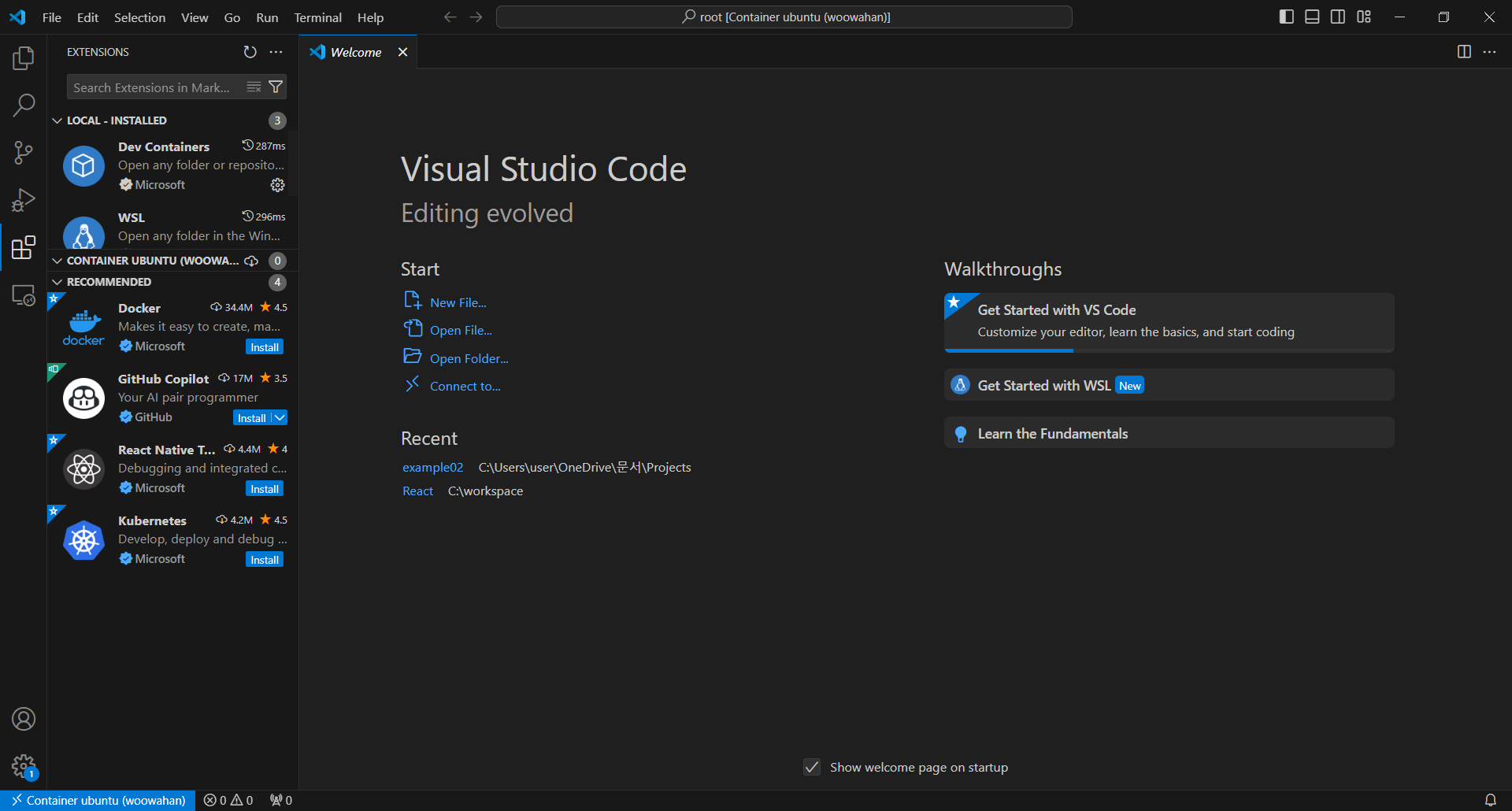Install the Kubernetes extension

(265, 560)
